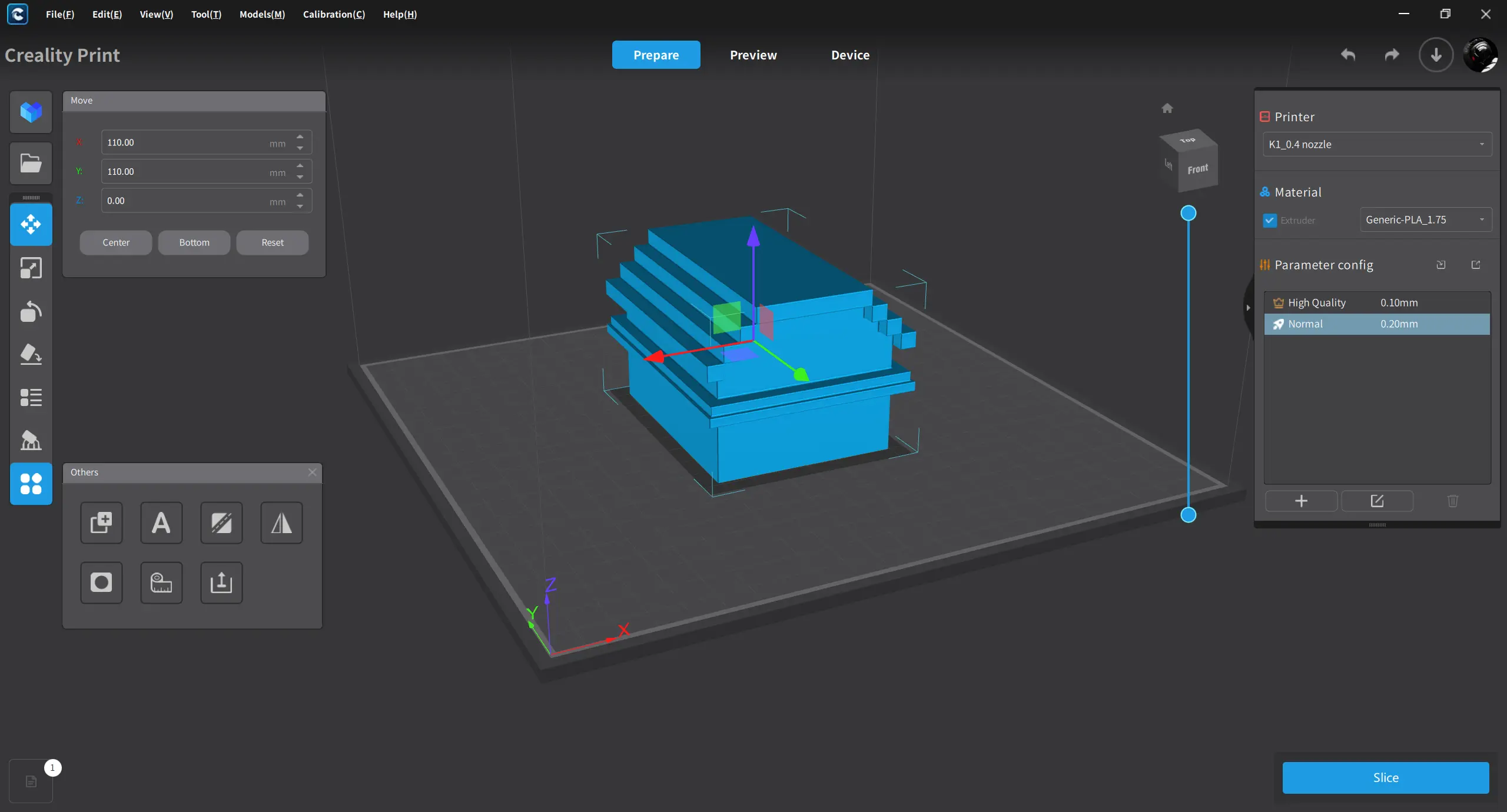
Task: Delete profile with trash icon
Action: pyautogui.click(x=1453, y=501)
